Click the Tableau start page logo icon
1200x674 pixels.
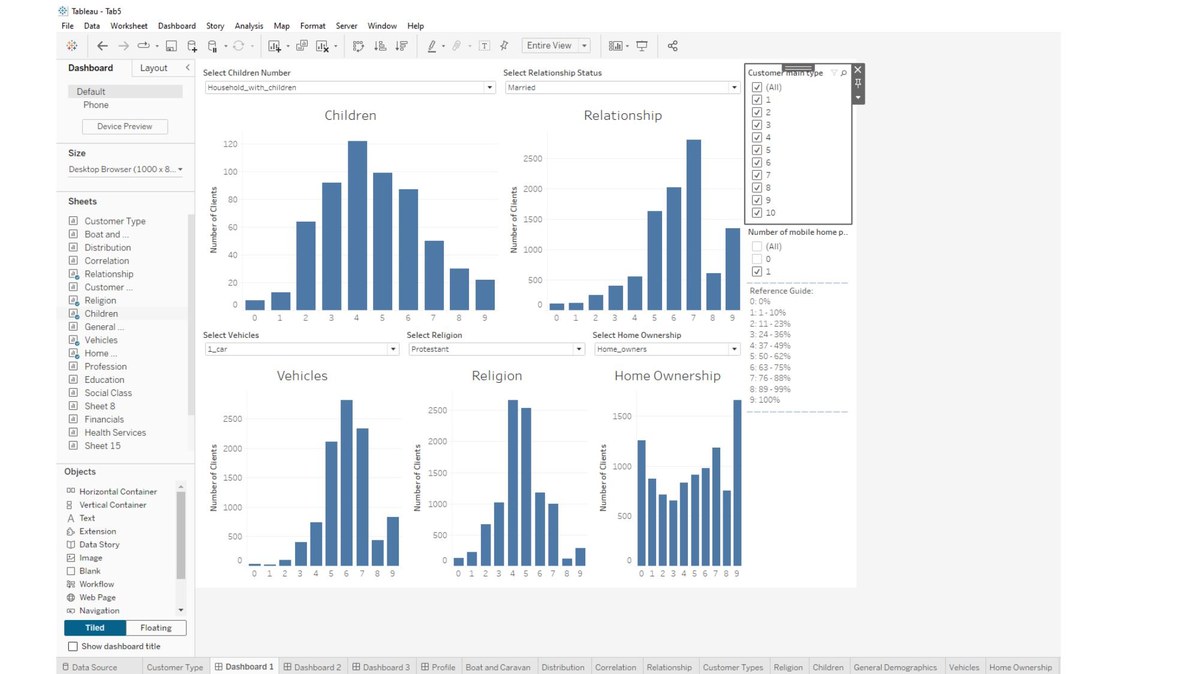pos(71,46)
